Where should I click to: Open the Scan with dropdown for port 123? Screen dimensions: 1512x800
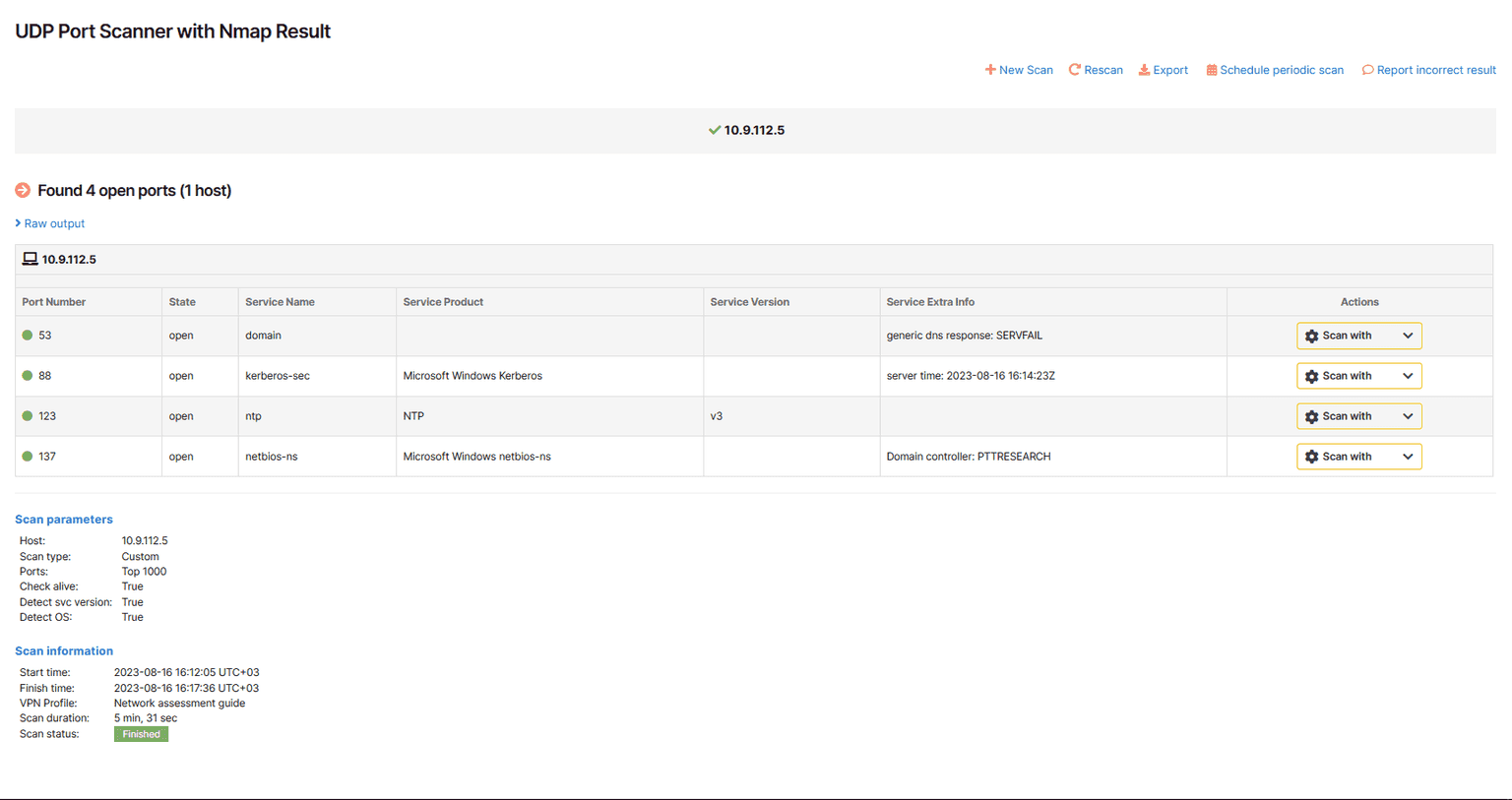(1410, 416)
